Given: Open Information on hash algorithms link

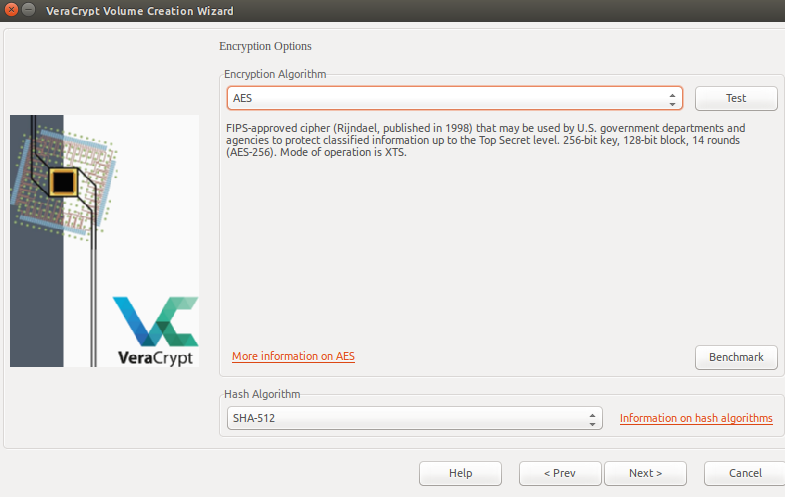Looking at the screenshot, I should coord(696,418).
